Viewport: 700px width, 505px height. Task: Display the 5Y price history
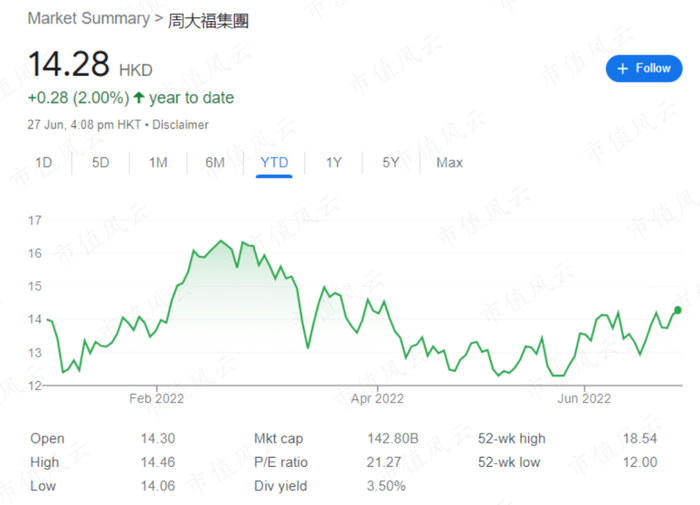pyautogui.click(x=391, y=163)
